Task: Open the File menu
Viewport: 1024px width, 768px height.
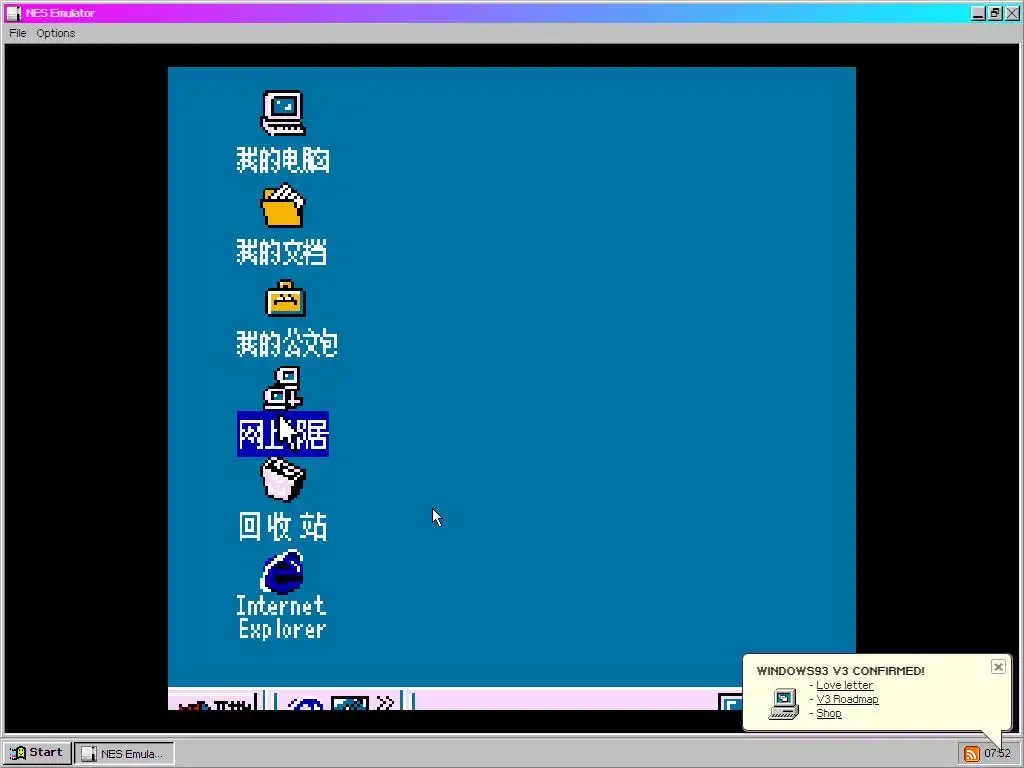Action: [18, 33]
